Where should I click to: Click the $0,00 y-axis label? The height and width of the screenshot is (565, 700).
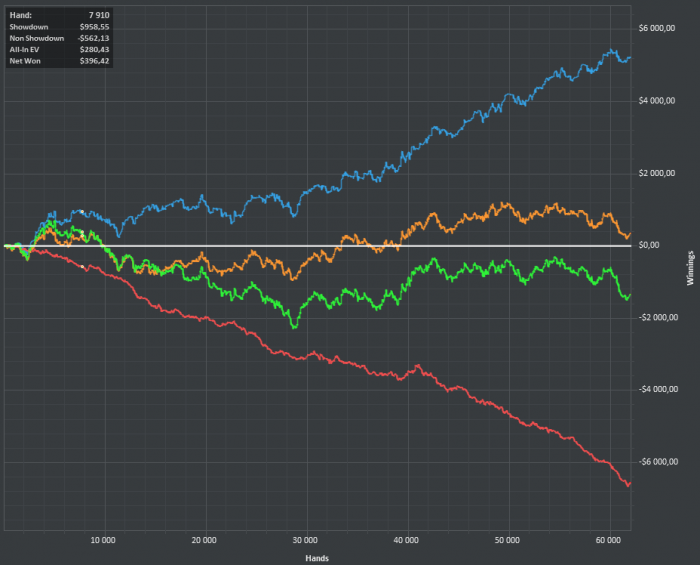pos(649,245)
